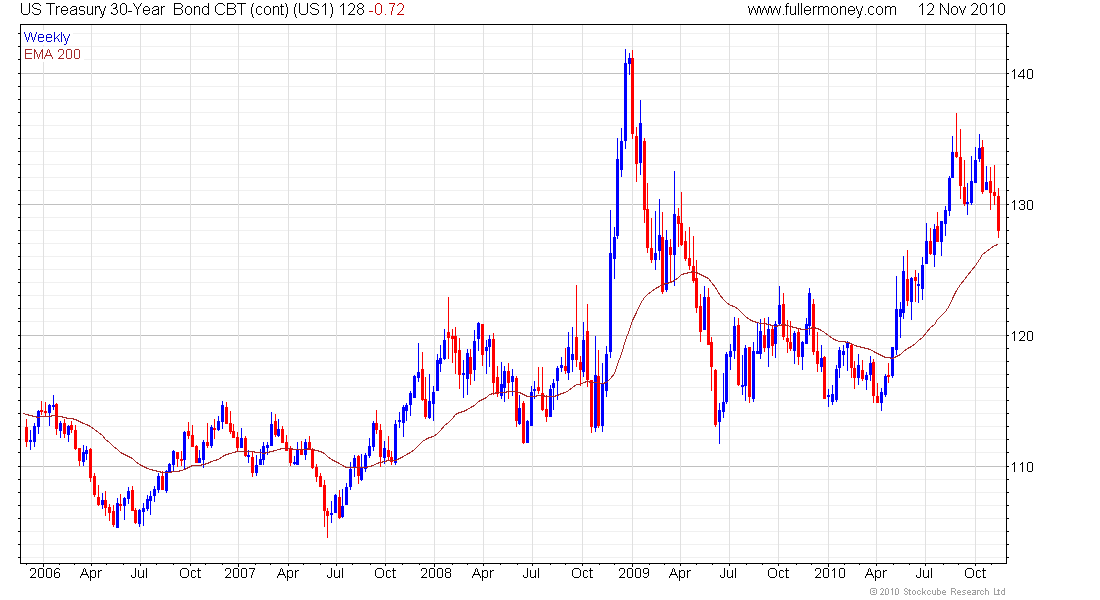The width and height of the screenshot is (1100, 600).
Task: Click the date '12 Nov 2010'
Action: click(x=961, y=10)
